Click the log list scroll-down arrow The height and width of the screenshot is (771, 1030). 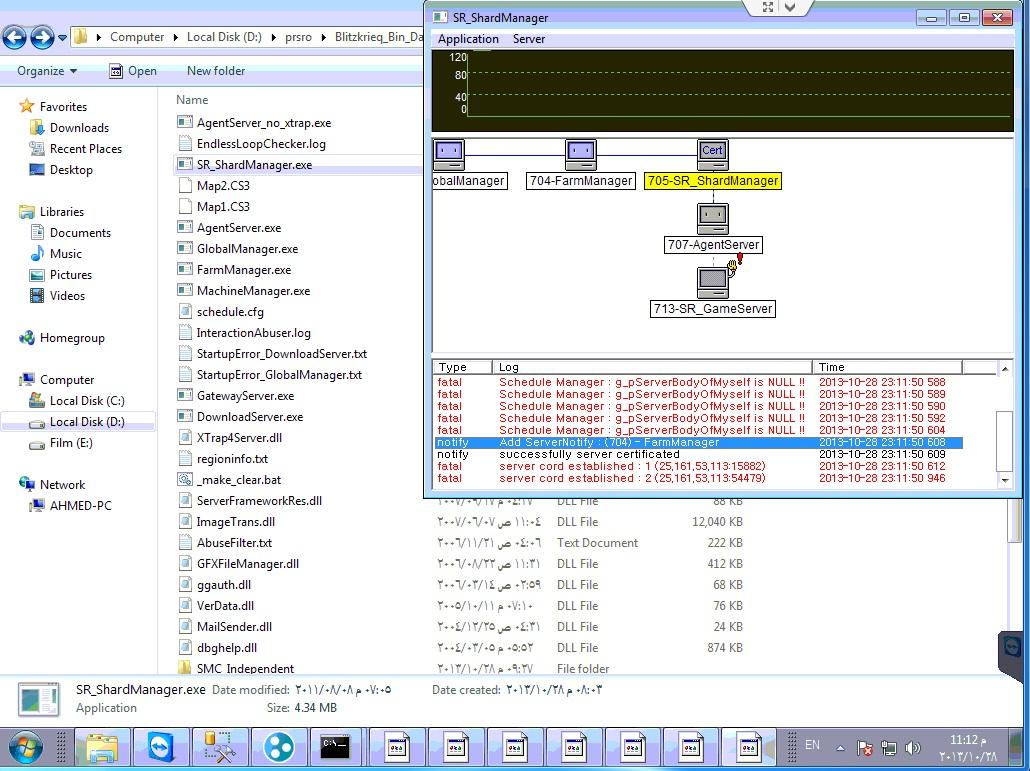(1004, 480)
